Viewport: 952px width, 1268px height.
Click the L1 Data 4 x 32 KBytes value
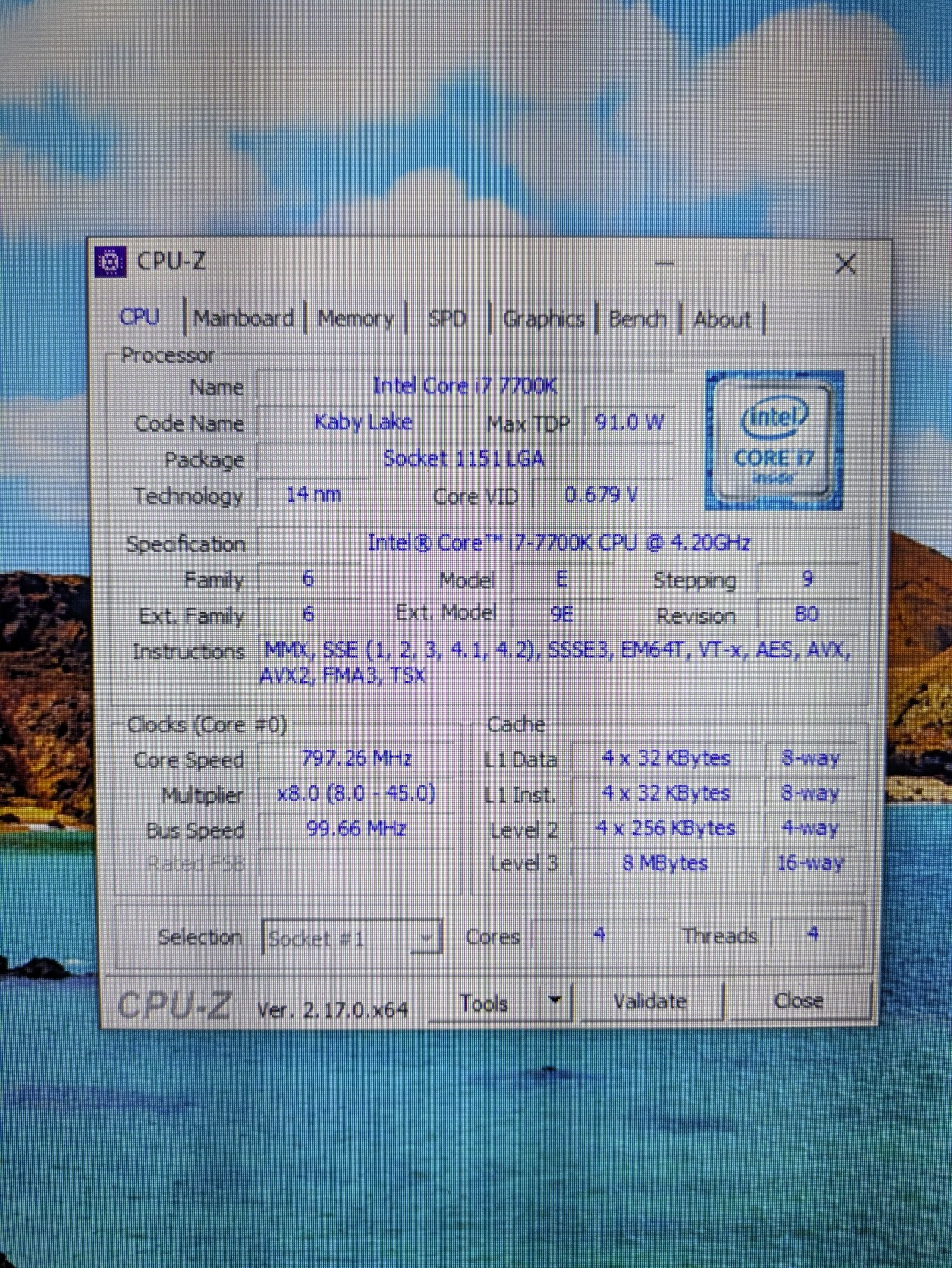(666, 758)
